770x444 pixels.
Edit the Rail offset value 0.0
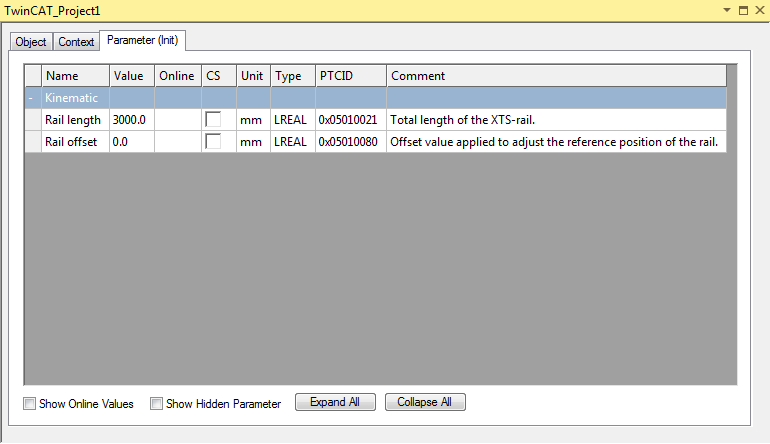pos(132,142)
